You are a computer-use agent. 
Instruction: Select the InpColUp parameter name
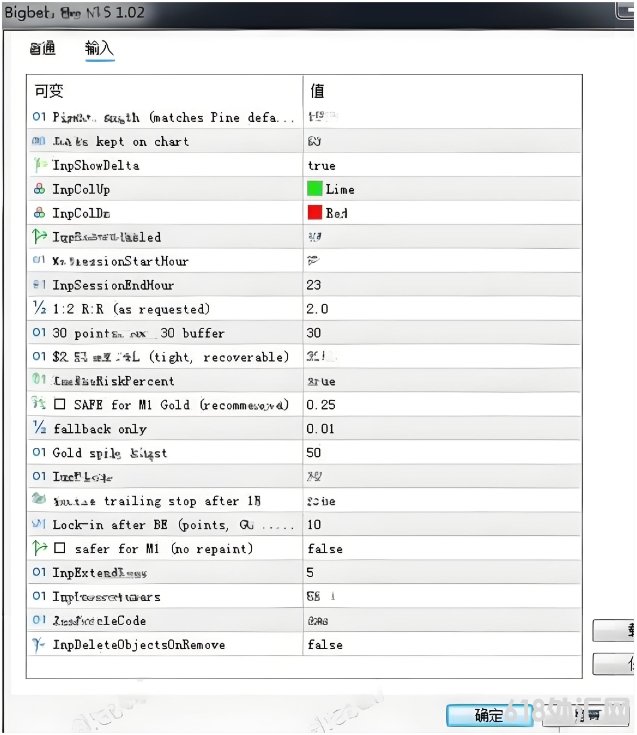81,189
